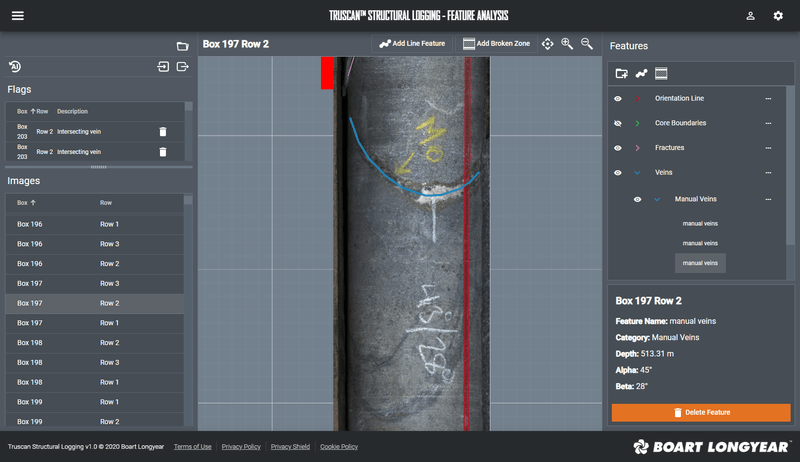Click the Delete Feature button
800x462 pixels.
701,412
